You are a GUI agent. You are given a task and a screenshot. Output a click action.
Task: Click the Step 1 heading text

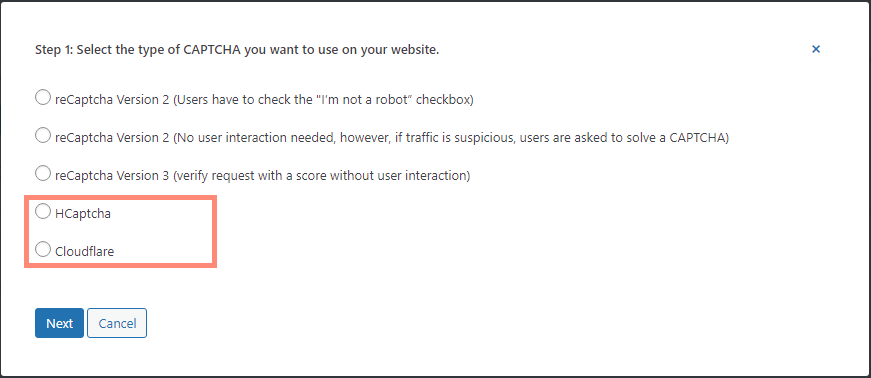coord(237,50)
